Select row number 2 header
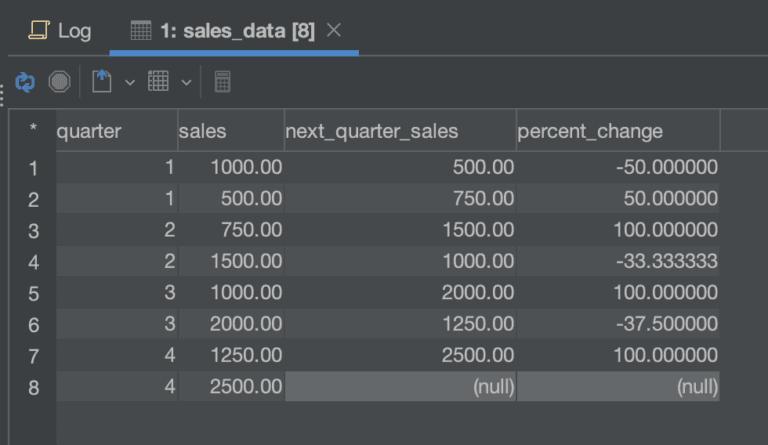Viewport: 768px width, 445px height. [x=33, y=200]
